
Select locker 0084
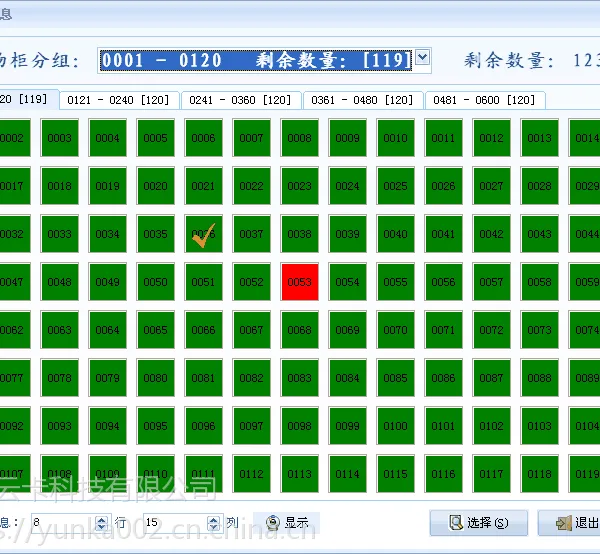click(x=347, y=378)
